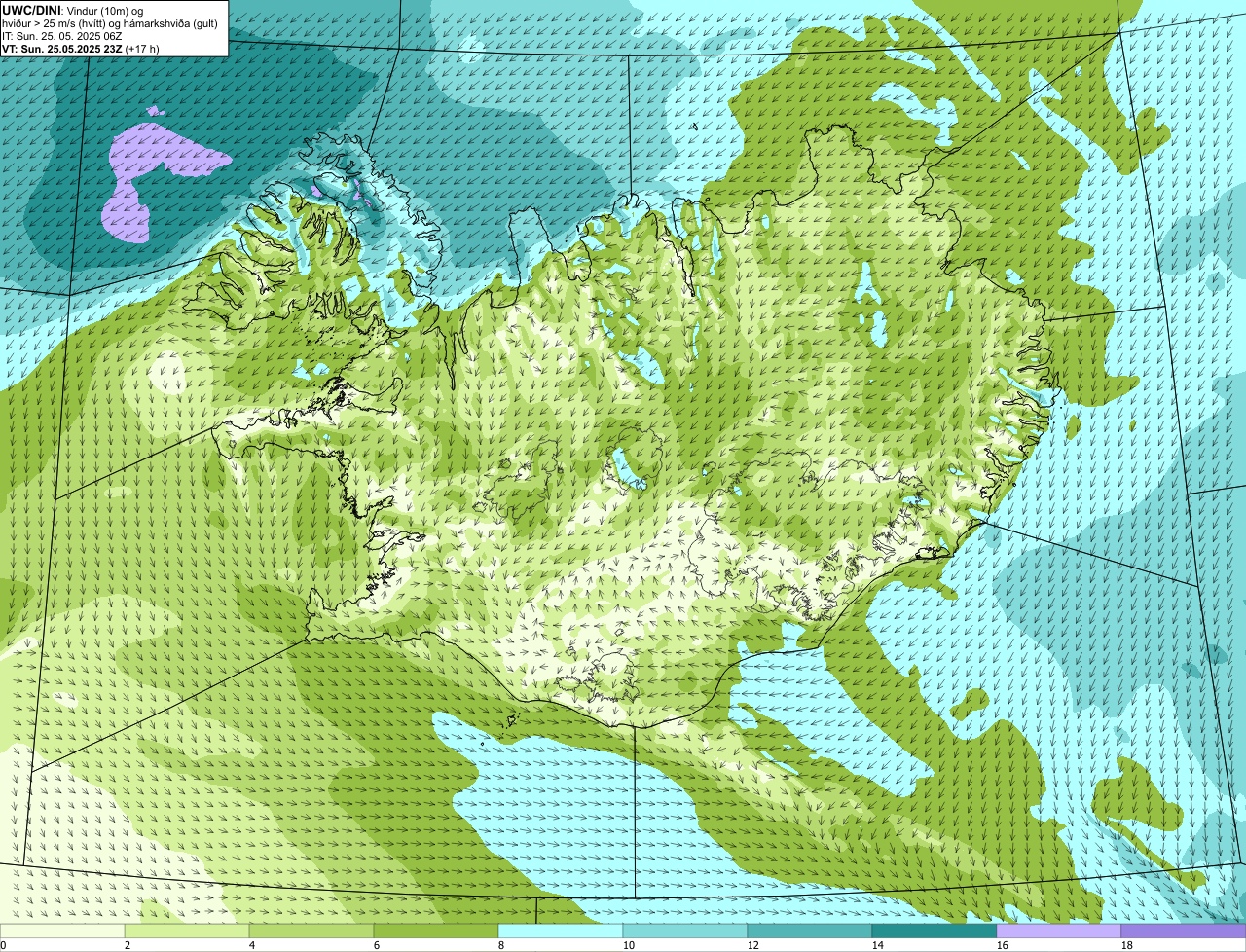Click the legend scale label 10
1246x952 pixels.
629,945
